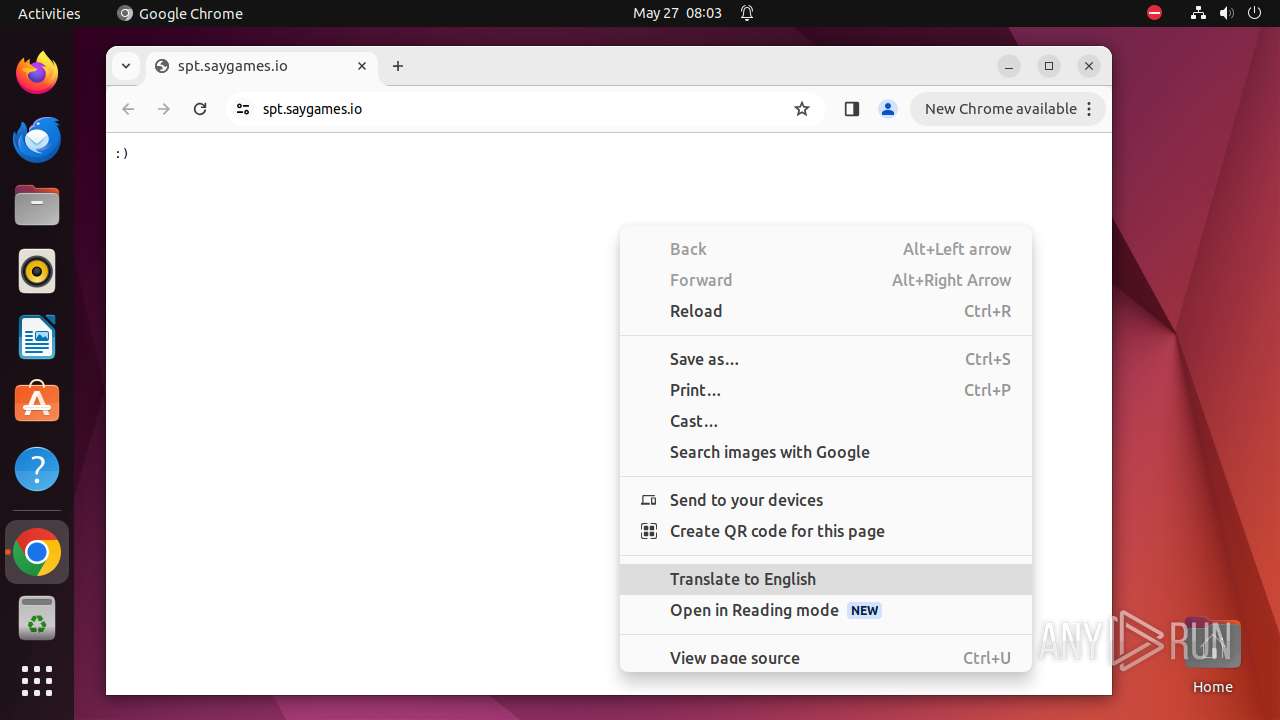
Task: Open Rhythmbox music player icon
Action: tap(37, 272)
